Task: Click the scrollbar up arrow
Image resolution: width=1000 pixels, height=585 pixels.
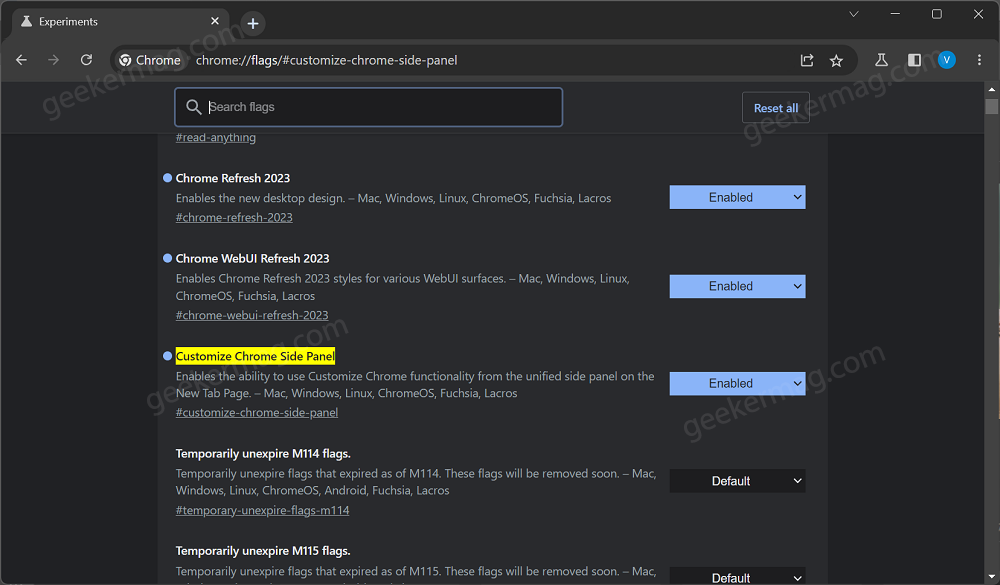Action: [x=992, y=89]
